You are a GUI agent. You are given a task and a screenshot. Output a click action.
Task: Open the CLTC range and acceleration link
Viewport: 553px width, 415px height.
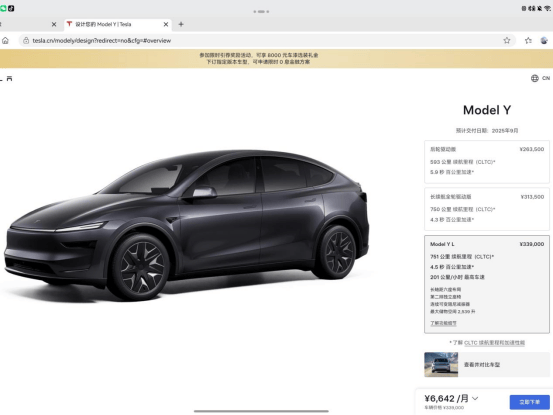pyautogui.click(x=494, y=343)
